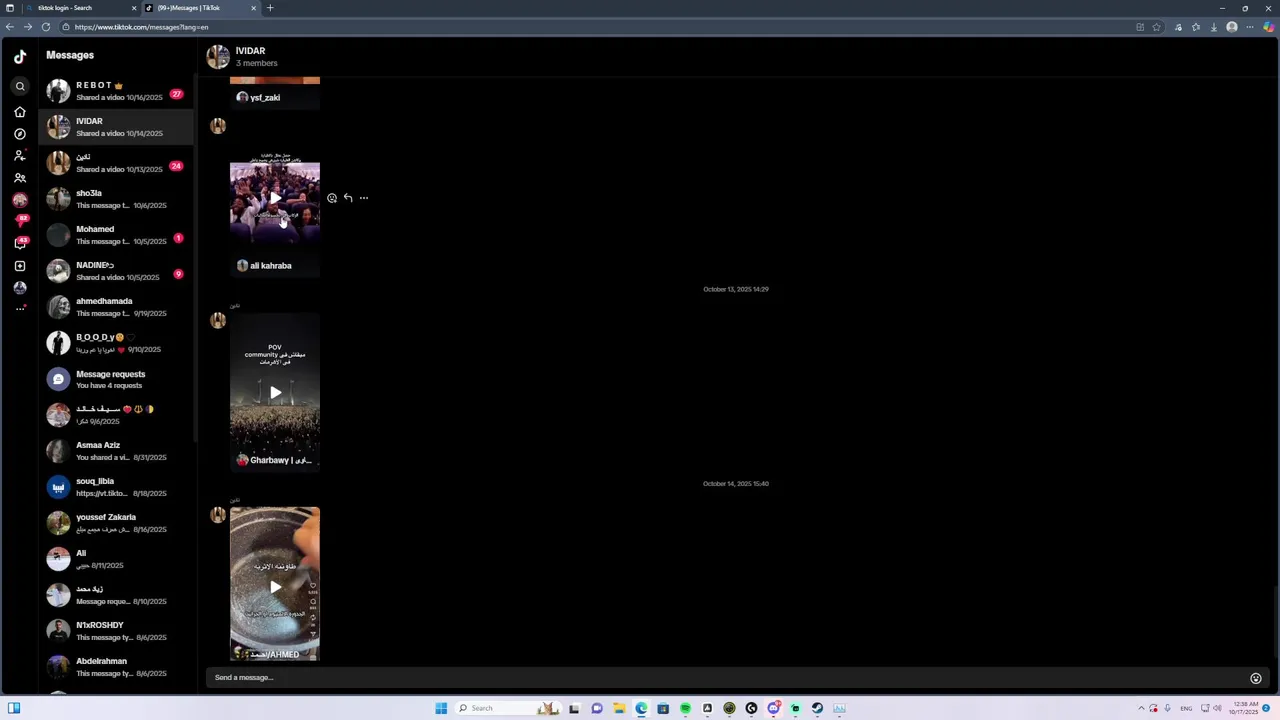Open N1xROSHDY conversation
The width and height of the screenshot is (1280, 720).
pos(117,631)
